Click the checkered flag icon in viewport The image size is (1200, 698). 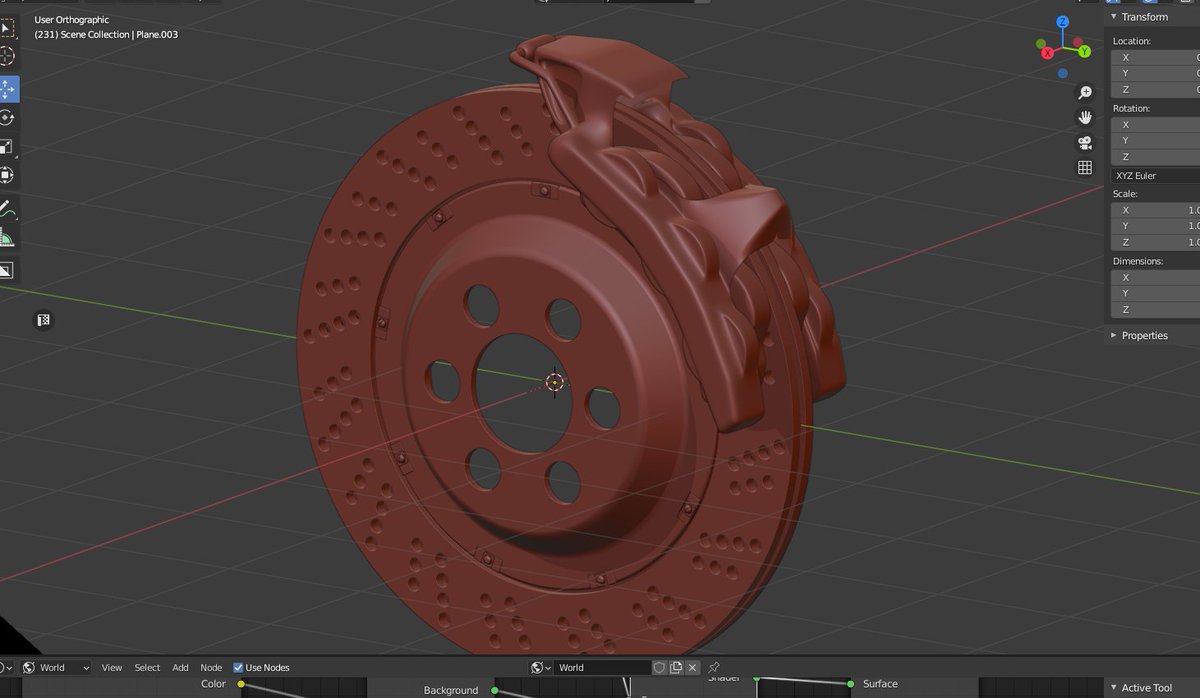(44, 320)
